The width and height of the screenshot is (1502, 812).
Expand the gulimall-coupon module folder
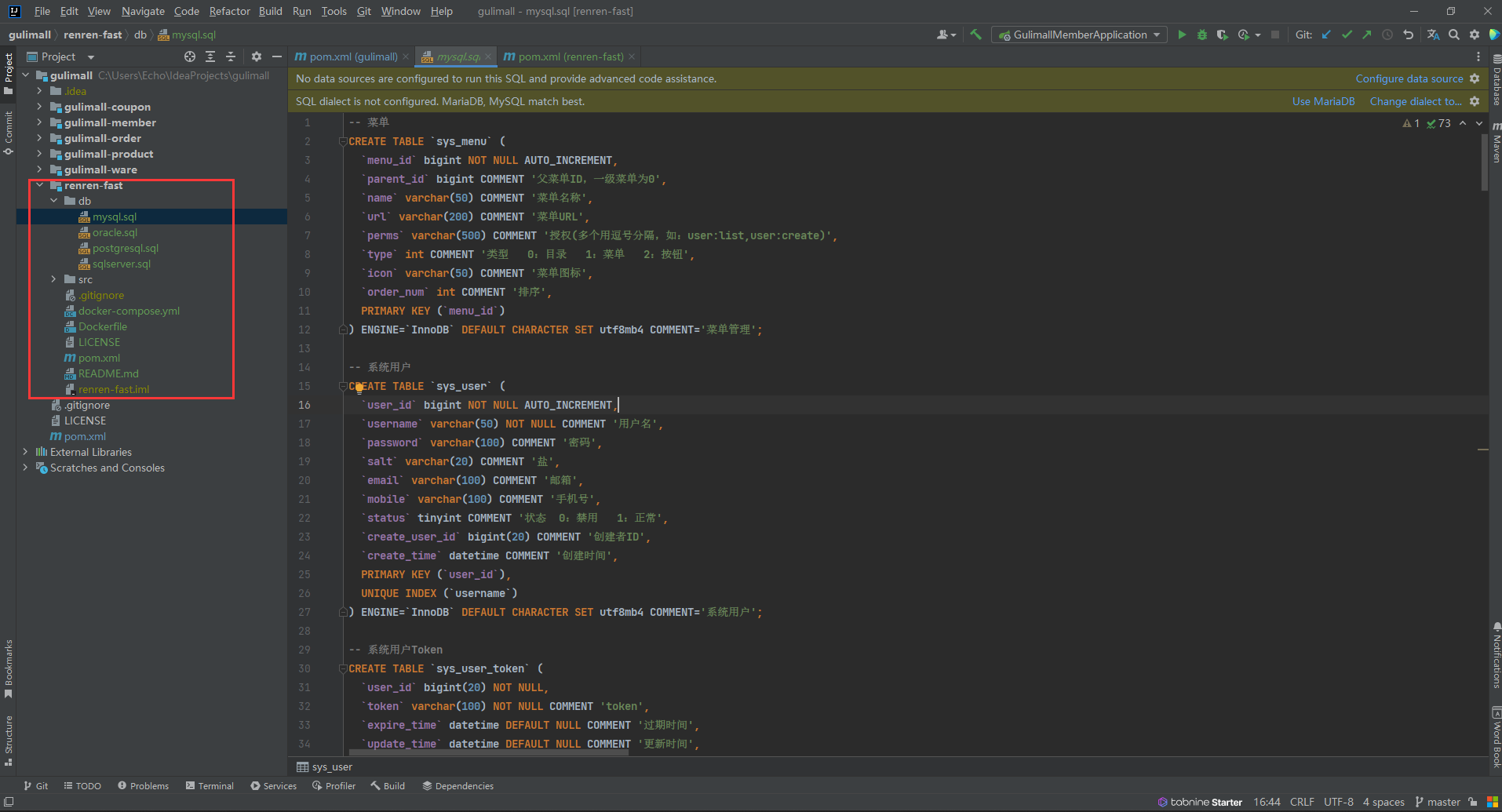coord(39,107)
